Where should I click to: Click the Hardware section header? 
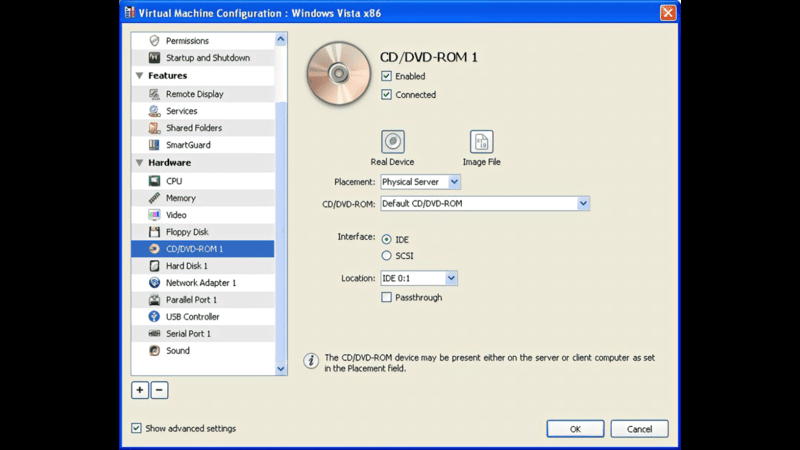pyautogui.click(x=203, y=163)
